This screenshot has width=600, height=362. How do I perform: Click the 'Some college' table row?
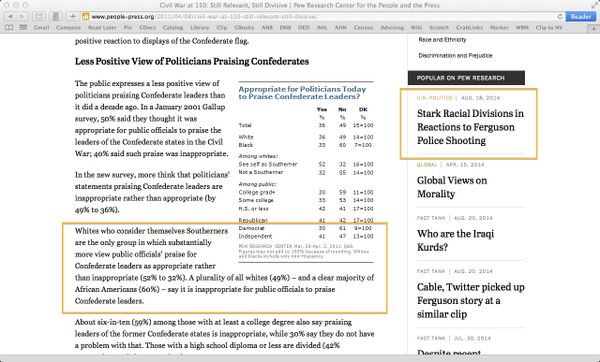[305, 200]
